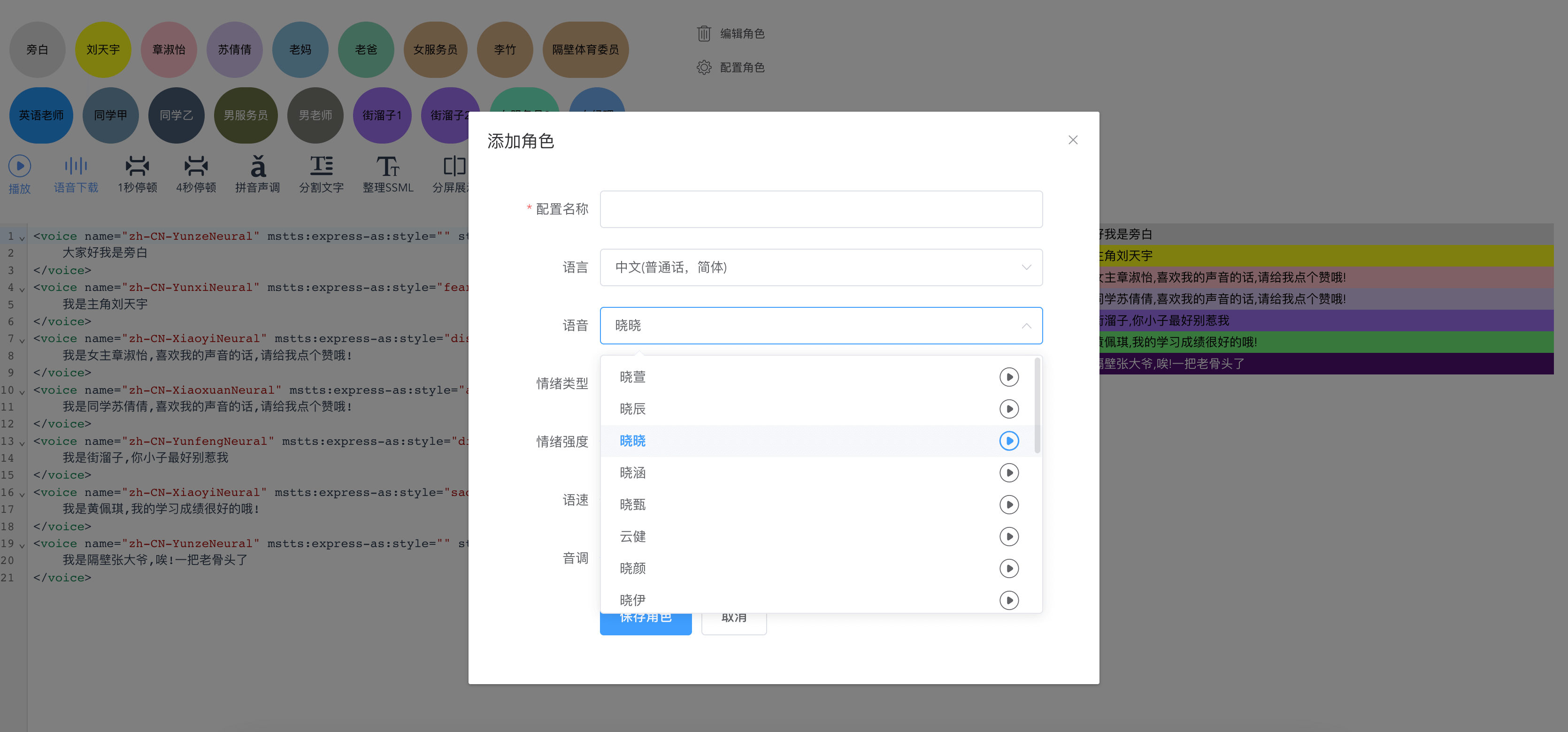Play the 晓萱 voice sample
Image resolution: width=1568 pixels, height=732 pixels.
(1009, 377)
